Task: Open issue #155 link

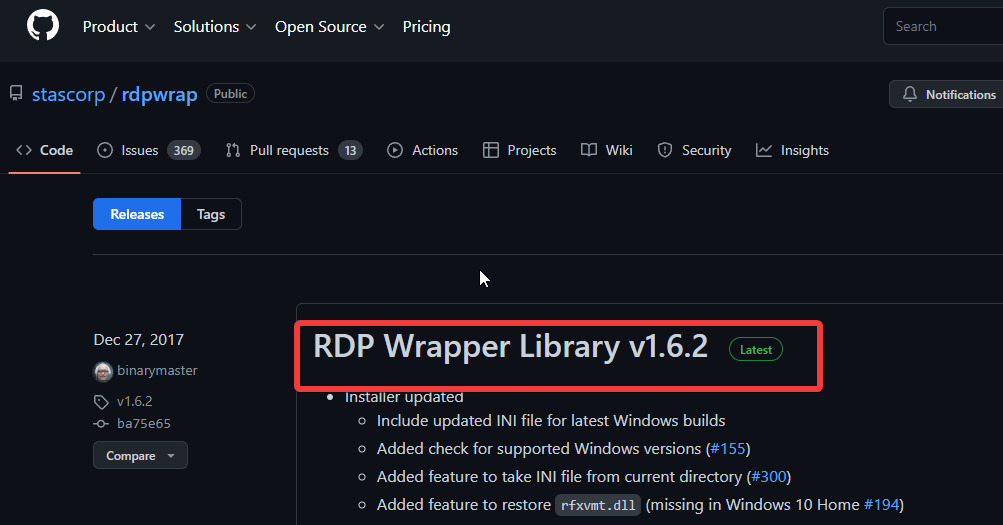Action: [728, 449]
